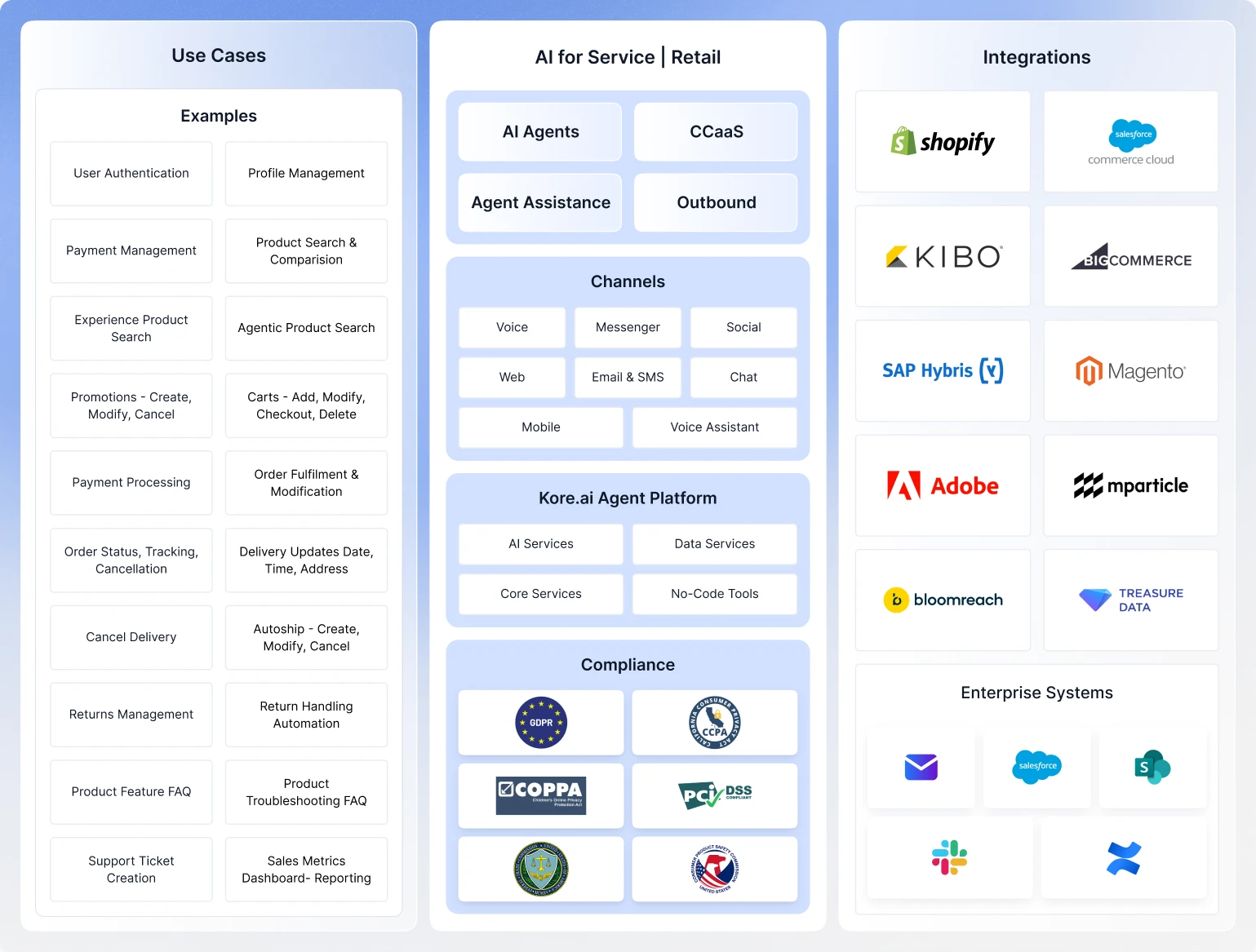
Task: Click the CCPA compliance badge
Action: pyautogui.click(x=715, y=723)
